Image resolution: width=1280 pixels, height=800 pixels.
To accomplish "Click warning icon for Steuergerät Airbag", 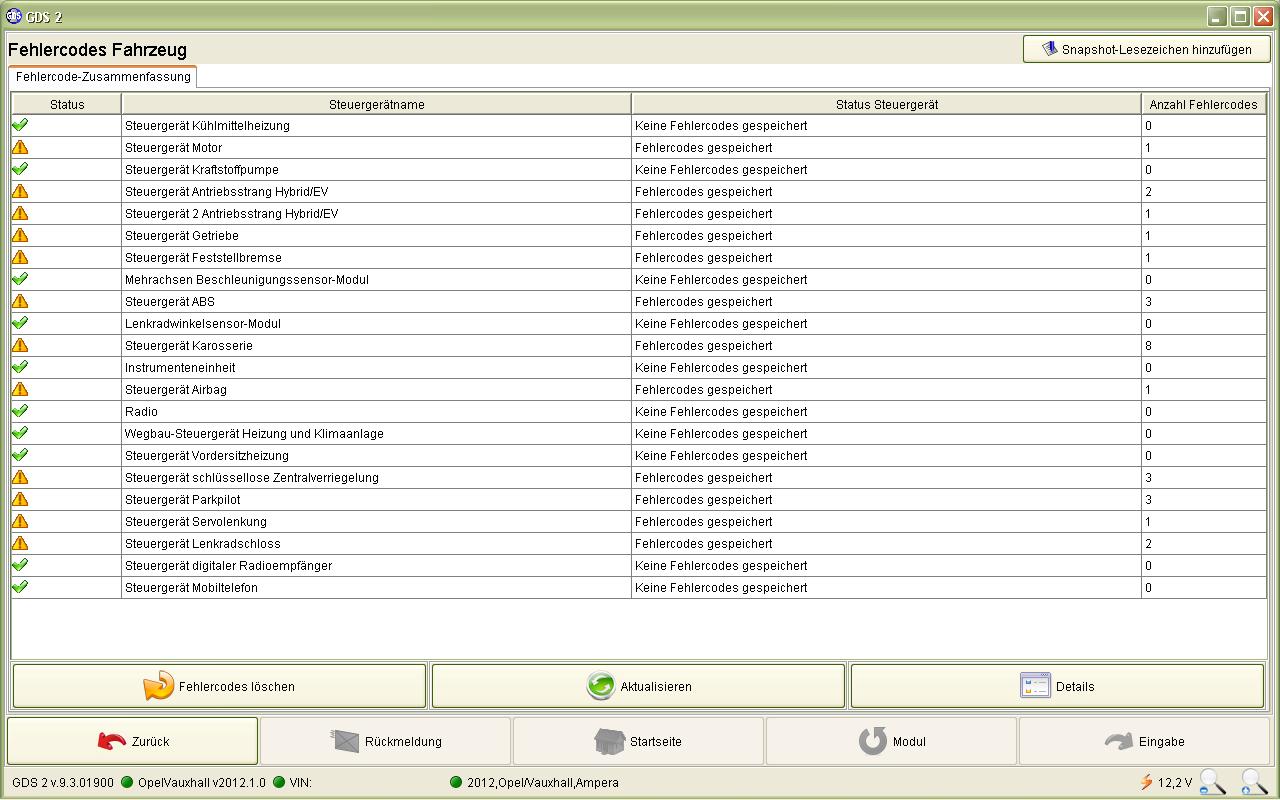I will coord(20,389).
